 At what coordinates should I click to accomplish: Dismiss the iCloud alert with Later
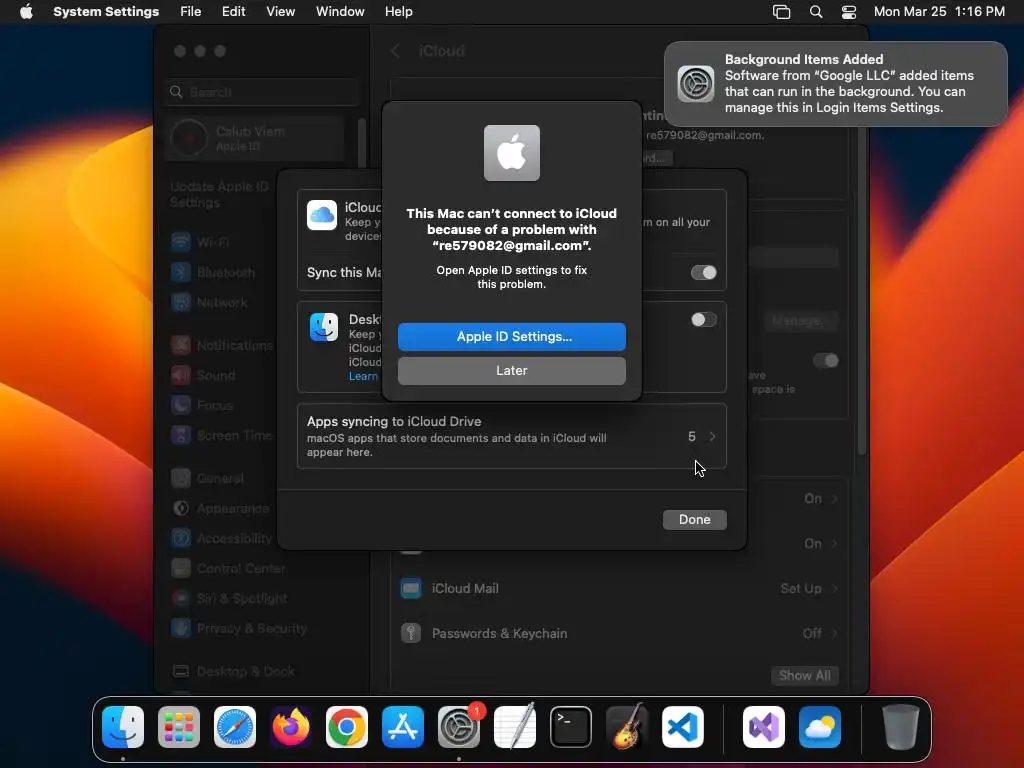(x=511, y=370)
